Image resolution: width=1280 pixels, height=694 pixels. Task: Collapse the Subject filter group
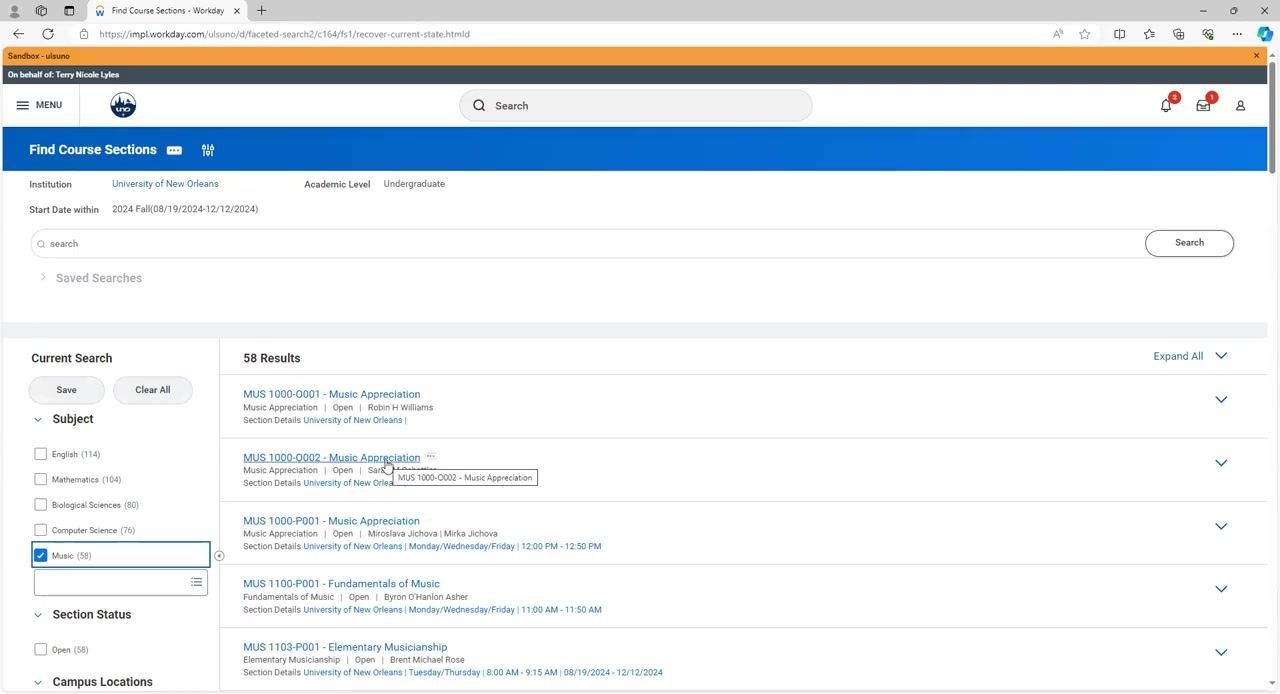coord(38,420)
